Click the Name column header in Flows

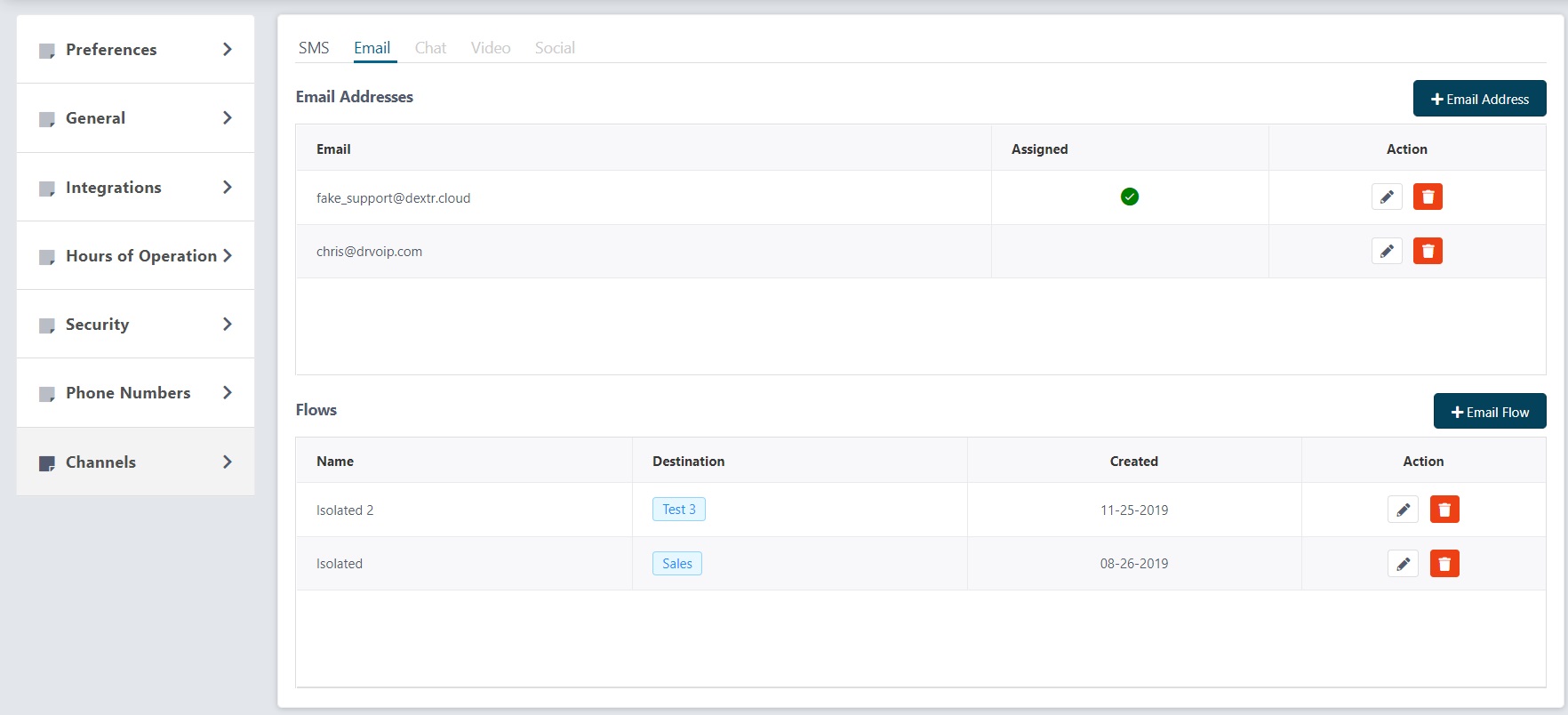click(335, 462)
